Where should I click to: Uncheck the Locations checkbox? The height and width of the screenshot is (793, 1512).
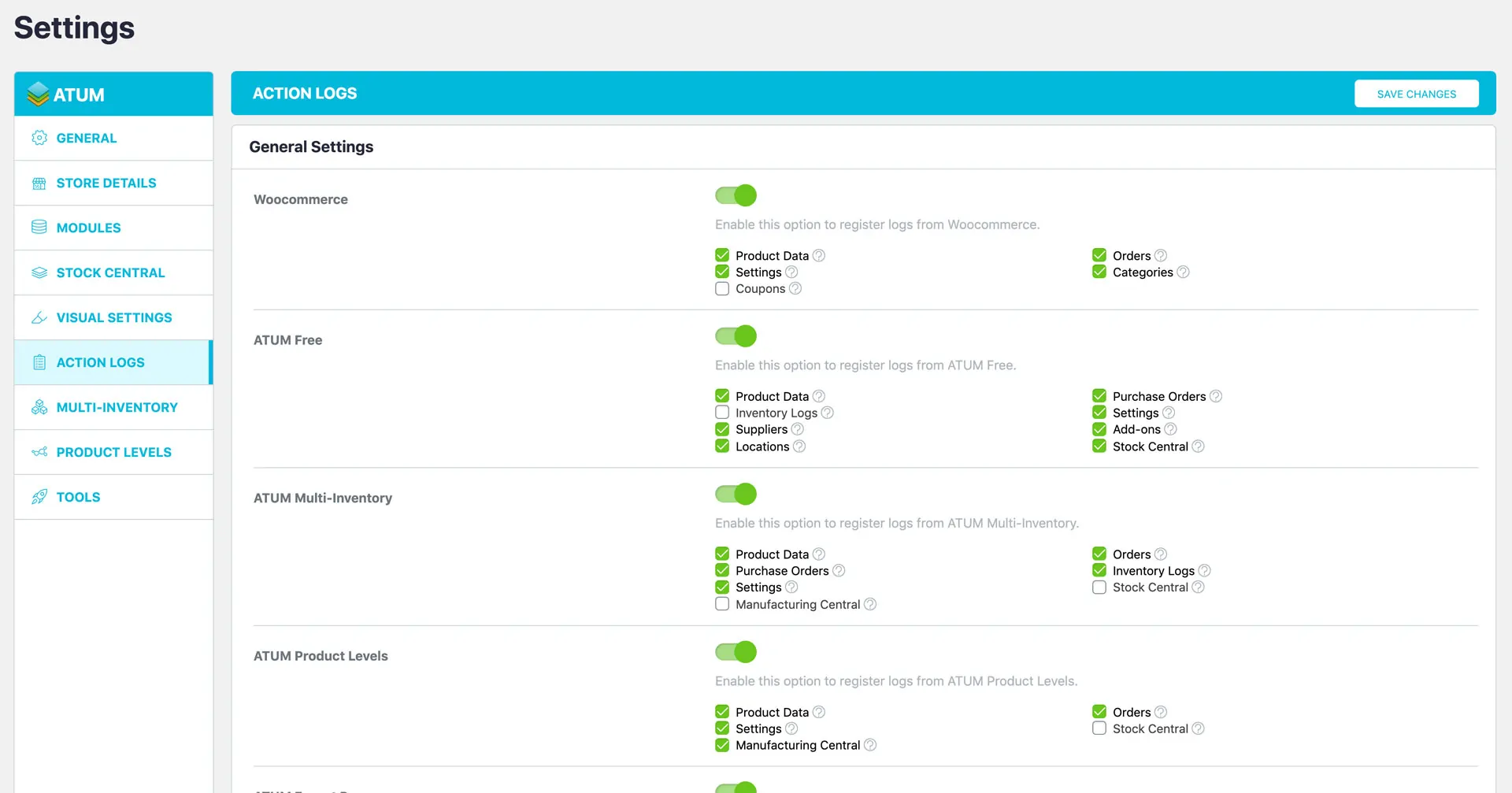(722, 447)
